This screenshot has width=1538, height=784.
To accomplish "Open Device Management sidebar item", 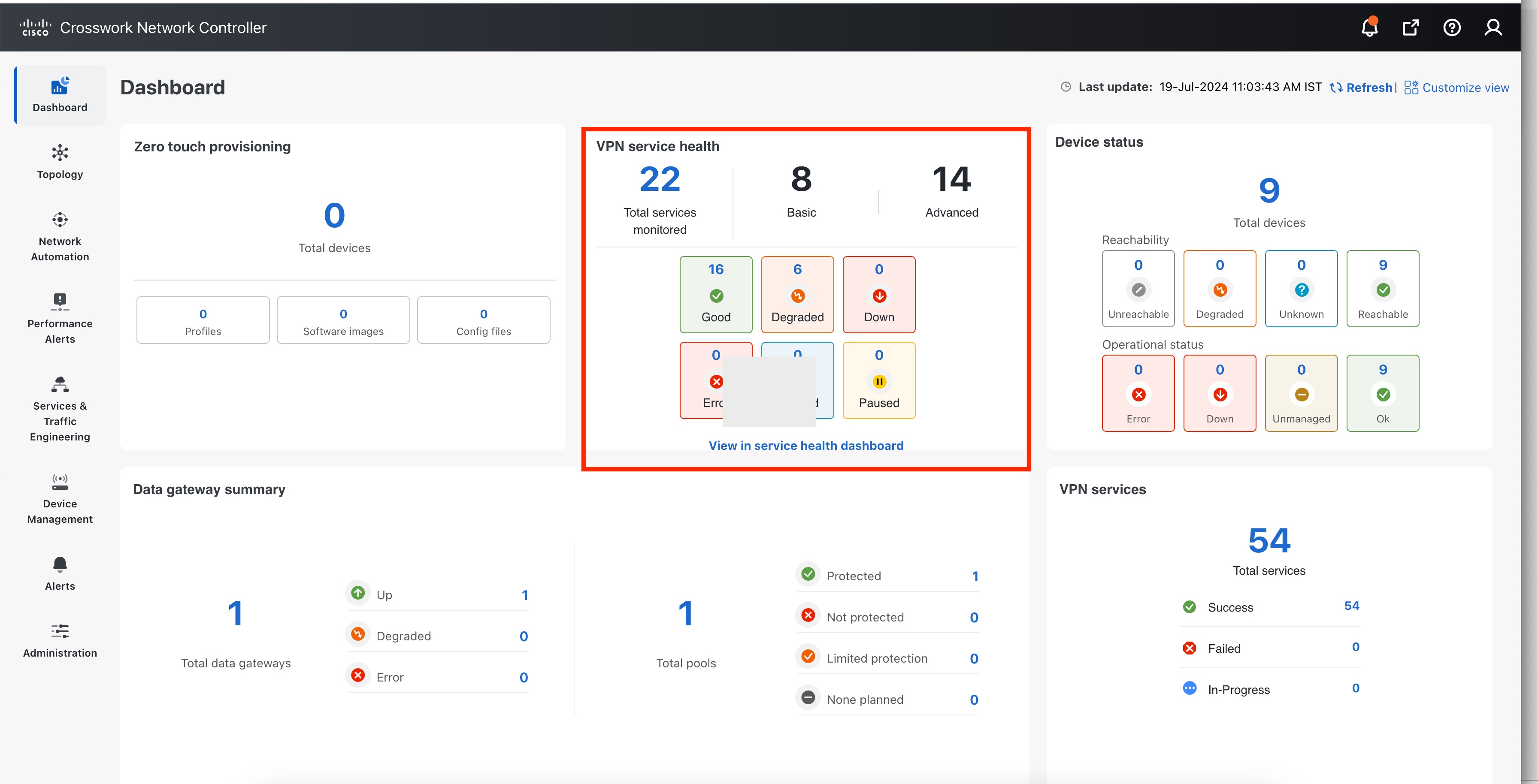I will [60, 498].
